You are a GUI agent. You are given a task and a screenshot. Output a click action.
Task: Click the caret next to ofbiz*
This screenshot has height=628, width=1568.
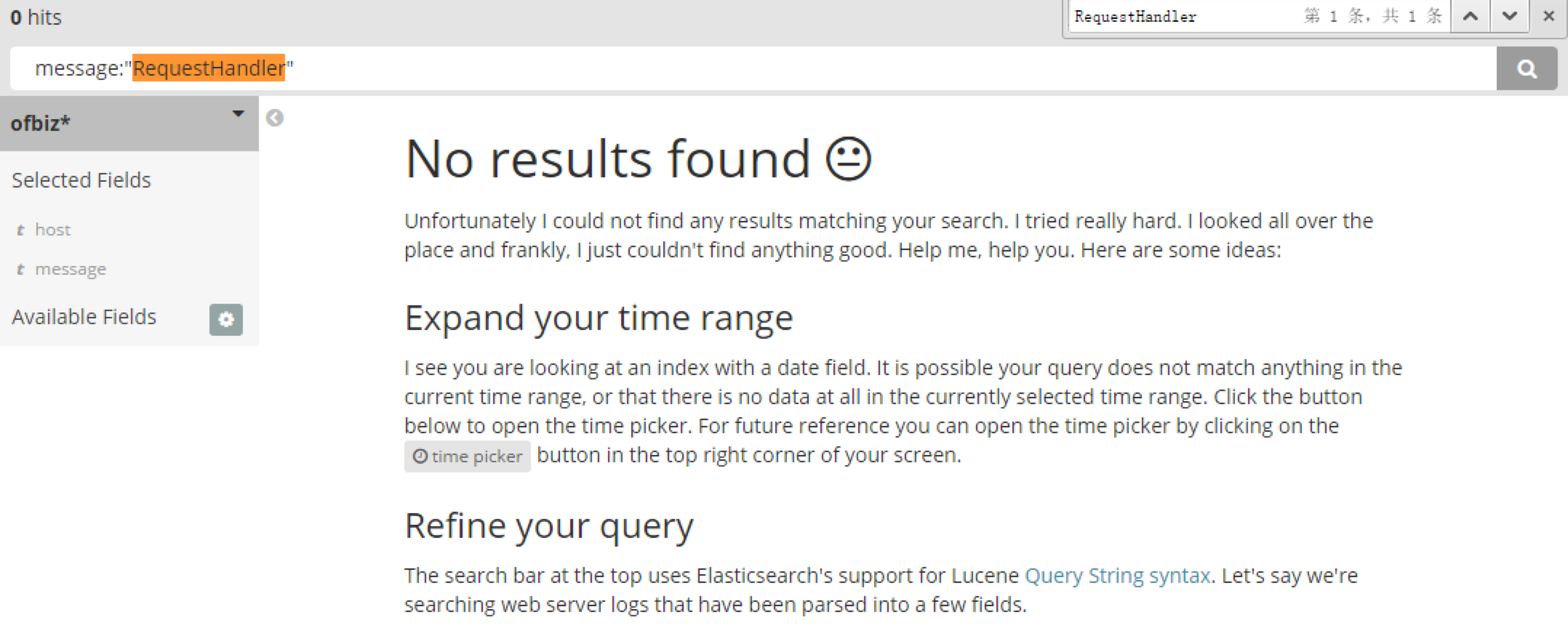[x=238, y=114]
